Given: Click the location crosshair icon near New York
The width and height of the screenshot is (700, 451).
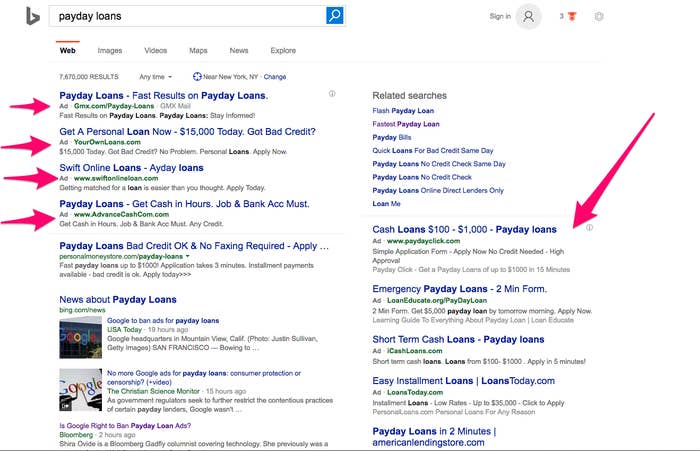Looking at the screenshot, I should 197,76.
